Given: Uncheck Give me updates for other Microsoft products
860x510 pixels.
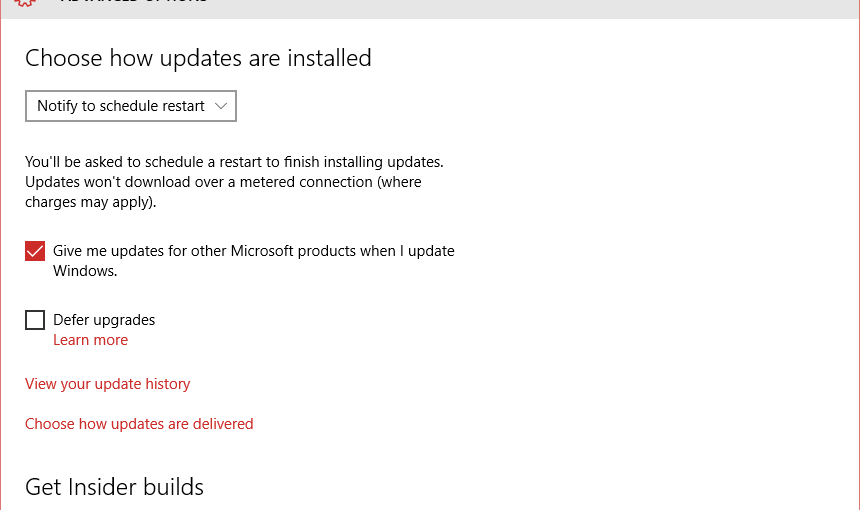Looking at the screenshot, I should (x=35, y=251).
